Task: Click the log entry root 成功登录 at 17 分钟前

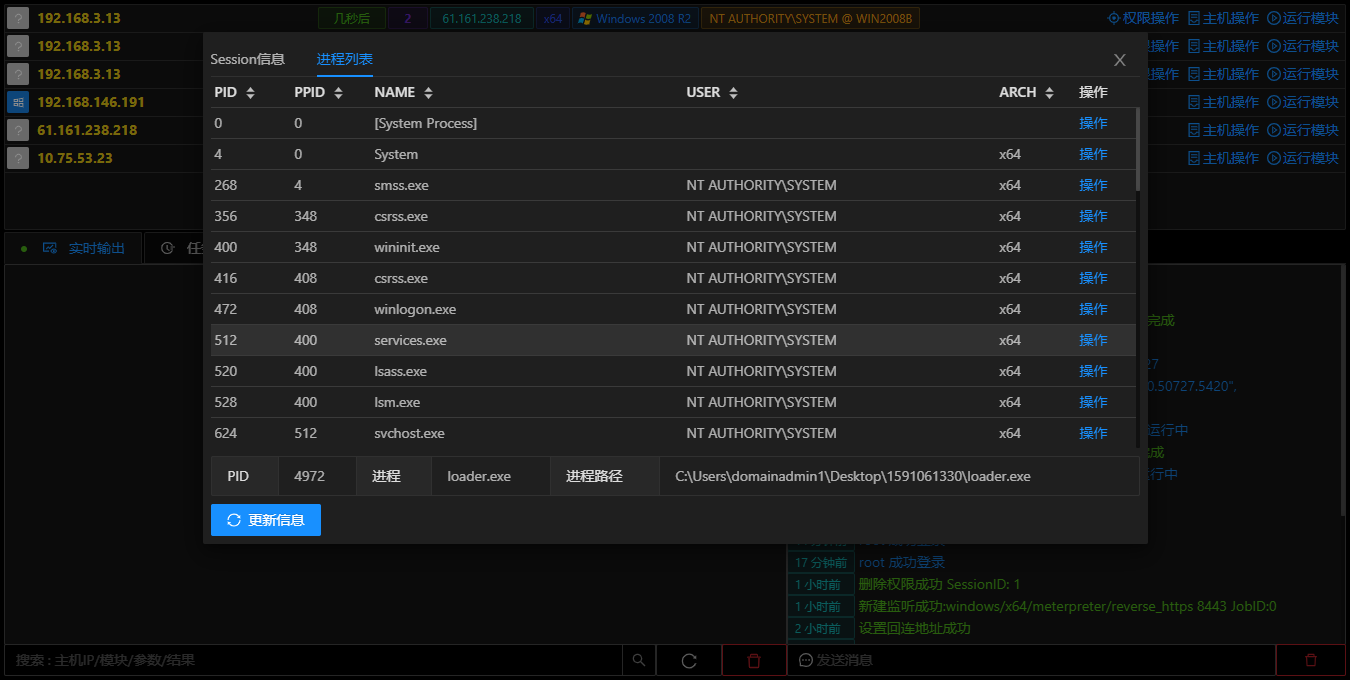Action: click(x=901, y=562)
